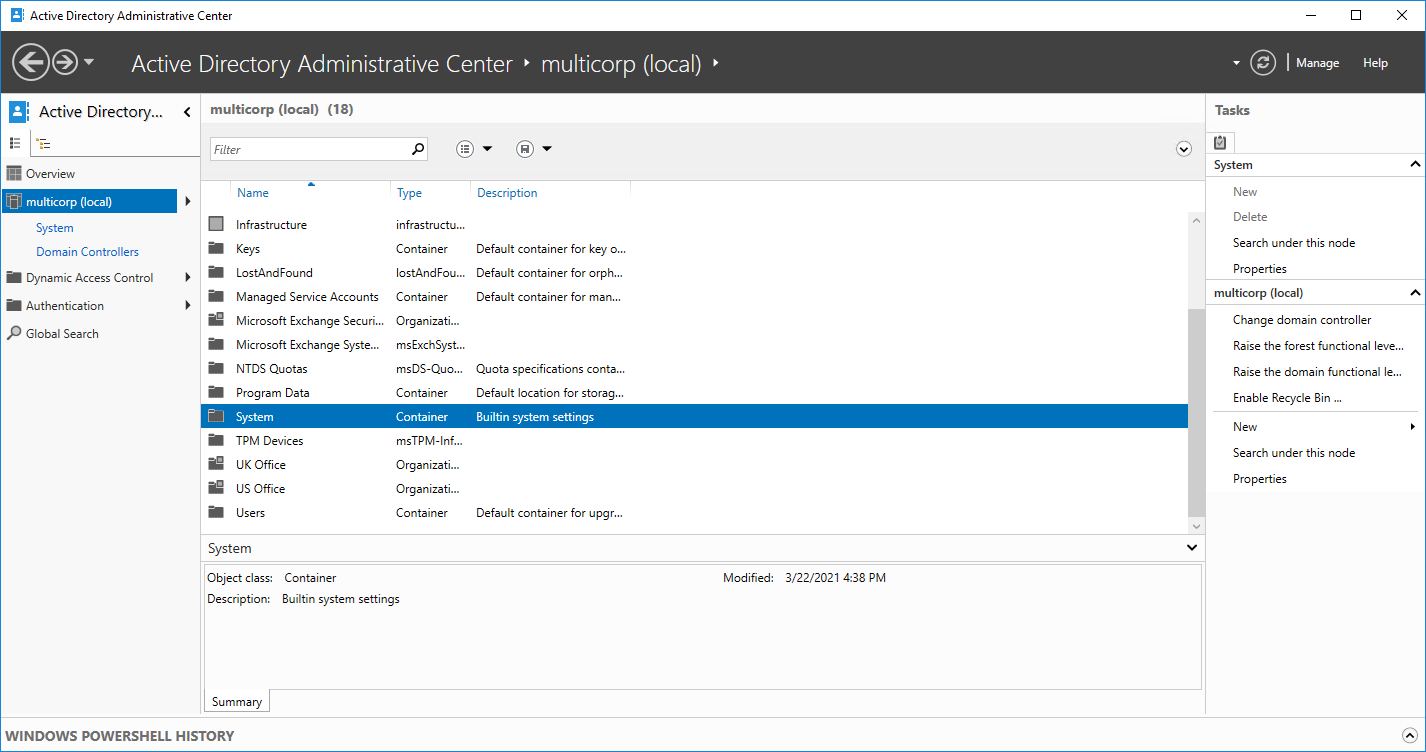The image size is (1426, 752).
Task: Open the System child node in navigation
Action: coord(55,228)
